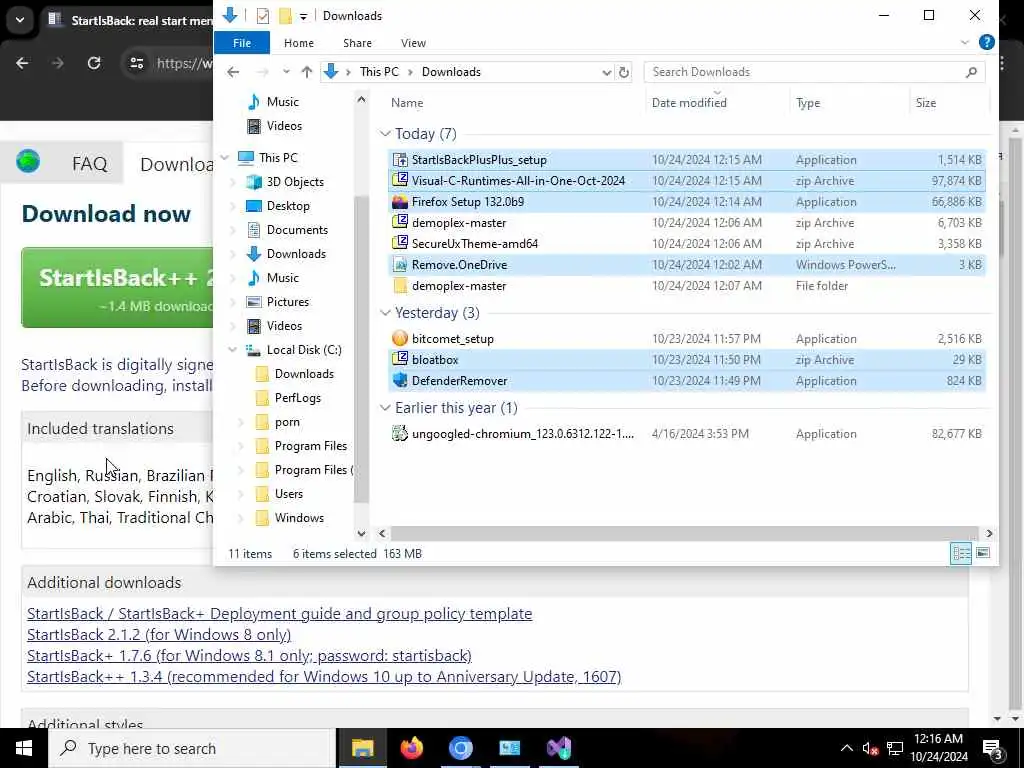Open the File ribbon tab
This screenshot has width=1024, height=768.
tap(242, 43)
